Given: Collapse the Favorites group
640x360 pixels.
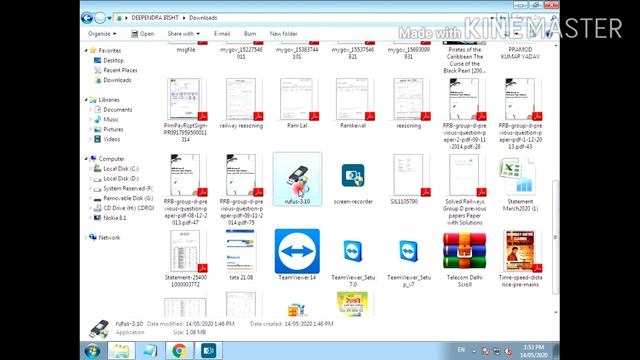Looking at the screenshot, I should click(x=86, y=51).
